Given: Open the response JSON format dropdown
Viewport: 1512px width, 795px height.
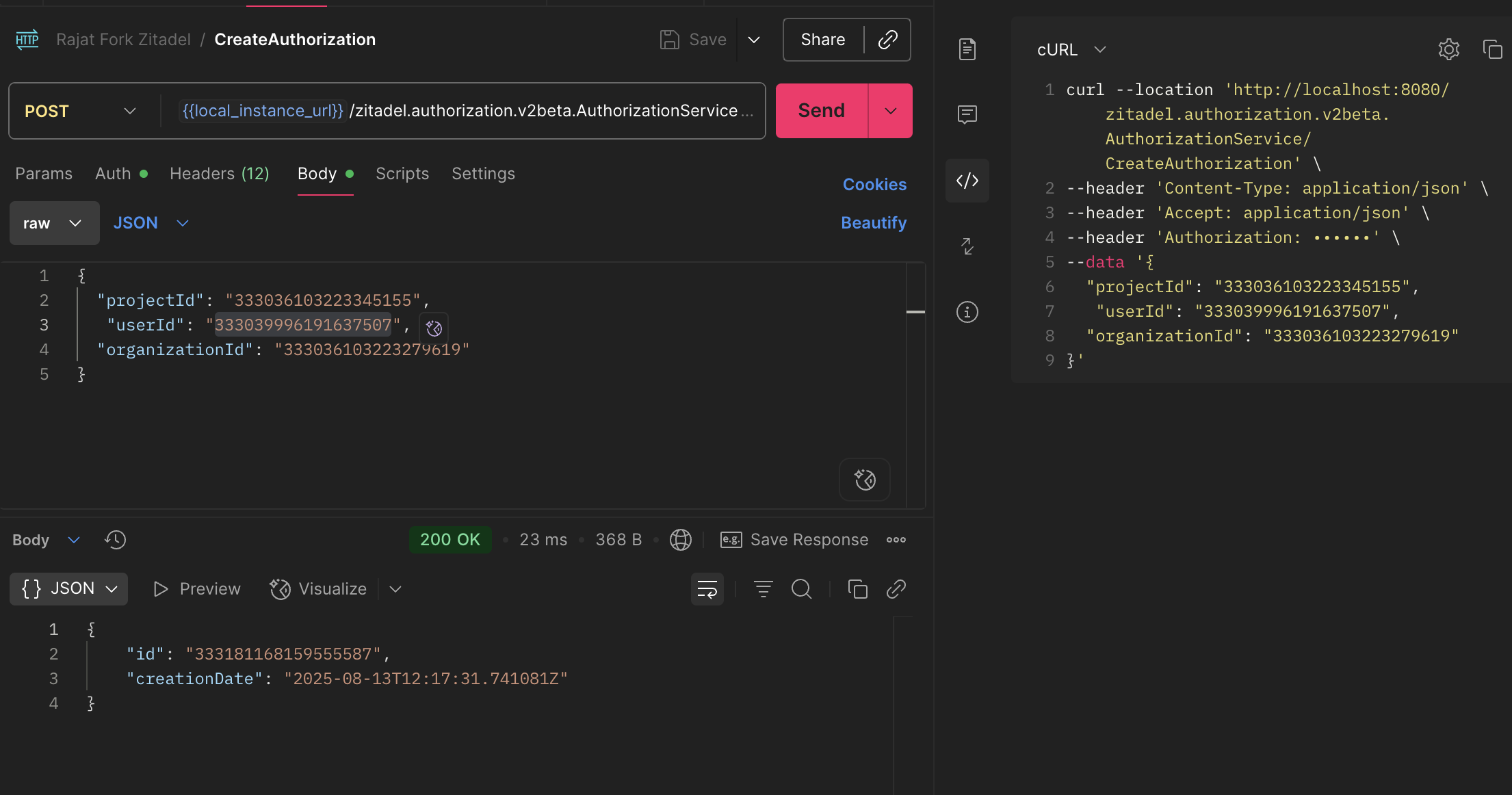Looking at the screenshot, I should 68,589.
